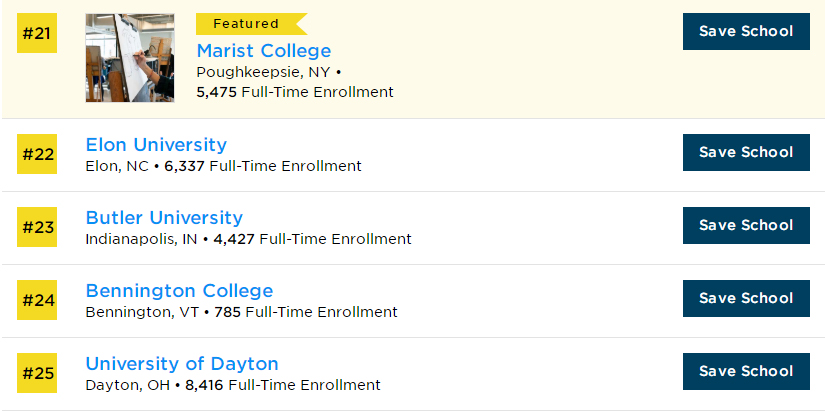Click Elon's 6,337 Full-Time Enrollment text
This screenshot has width=827, height=413.
[262, 166]
